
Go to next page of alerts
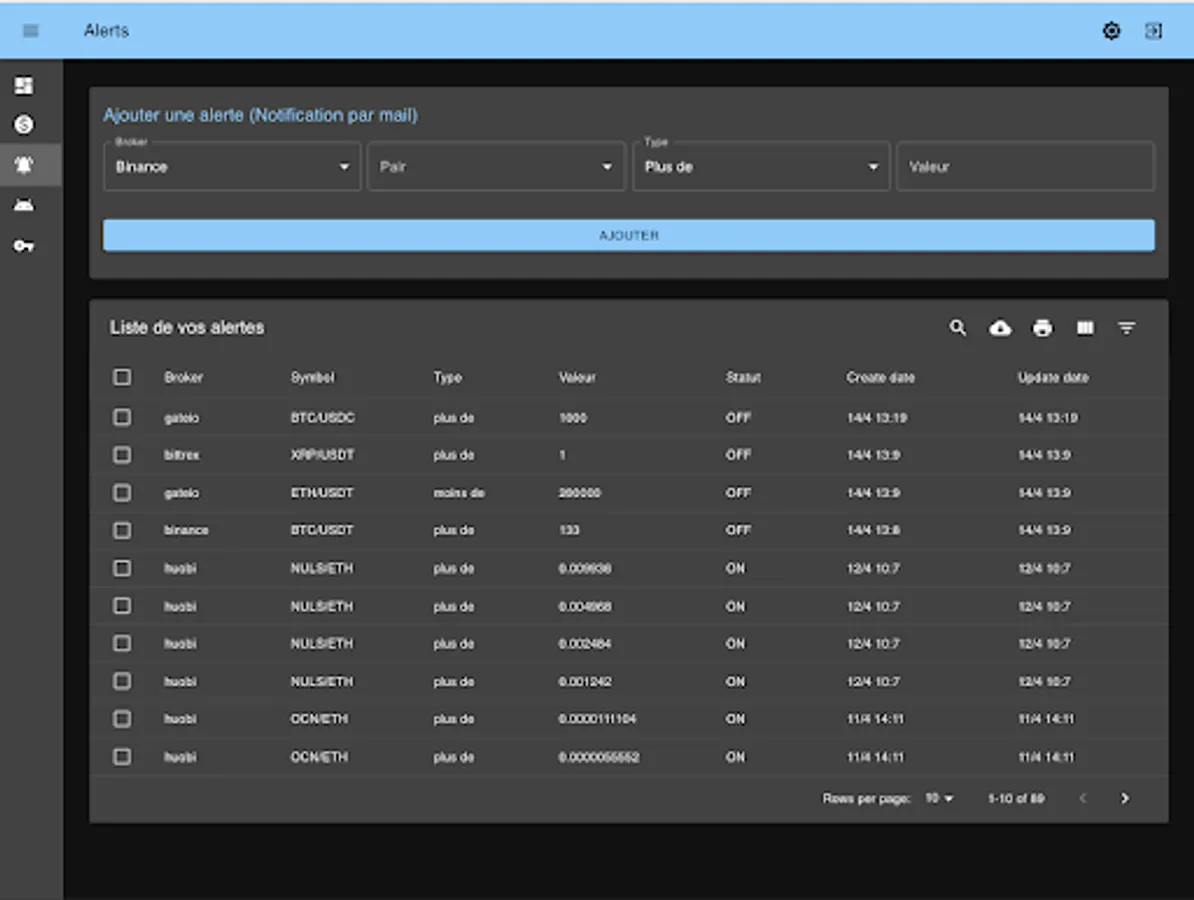coord(1125,798)
